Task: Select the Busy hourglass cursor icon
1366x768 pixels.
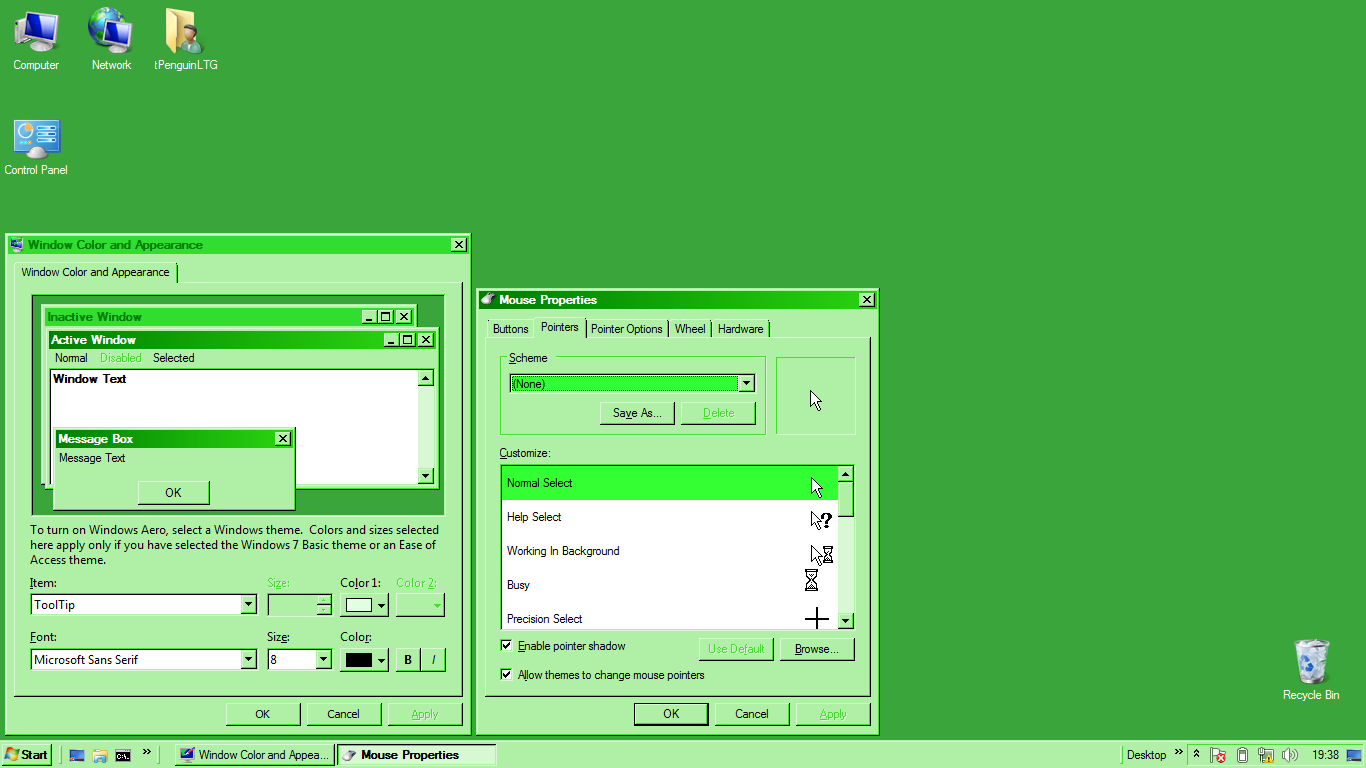Action: click(811, 580)
